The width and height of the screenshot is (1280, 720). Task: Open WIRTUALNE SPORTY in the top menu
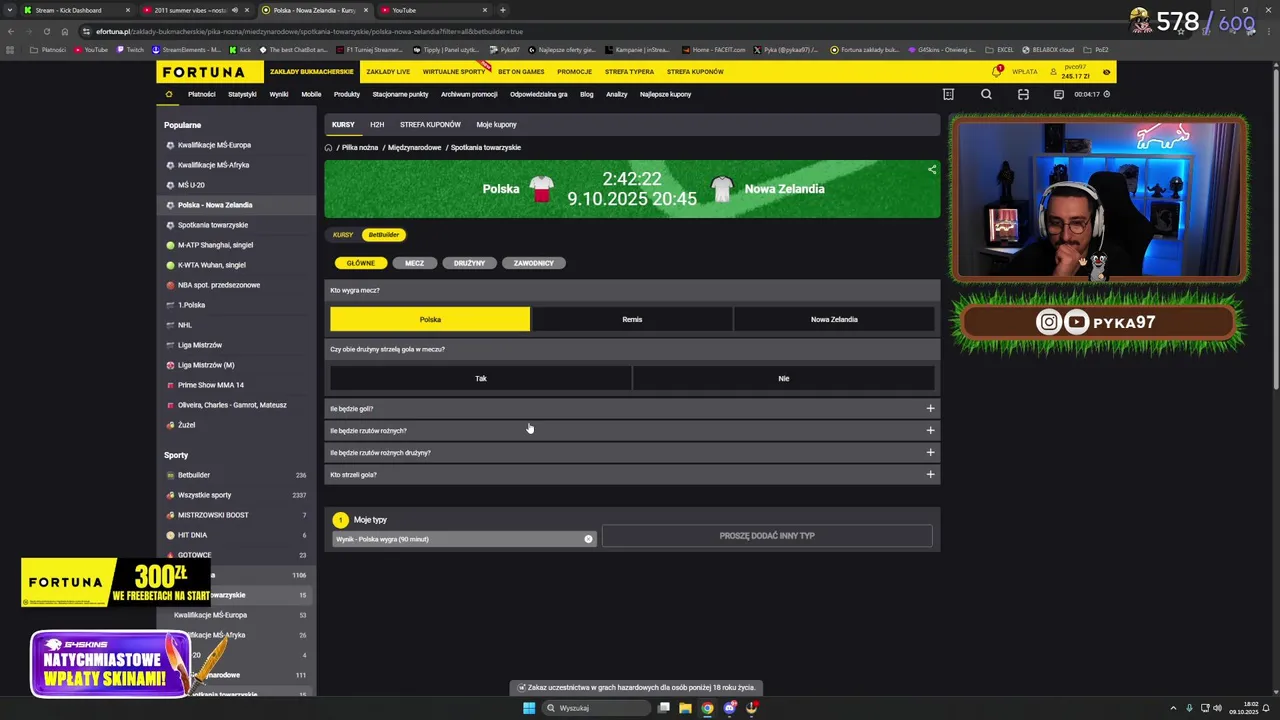pyautogui.click(x=454, y=72)
